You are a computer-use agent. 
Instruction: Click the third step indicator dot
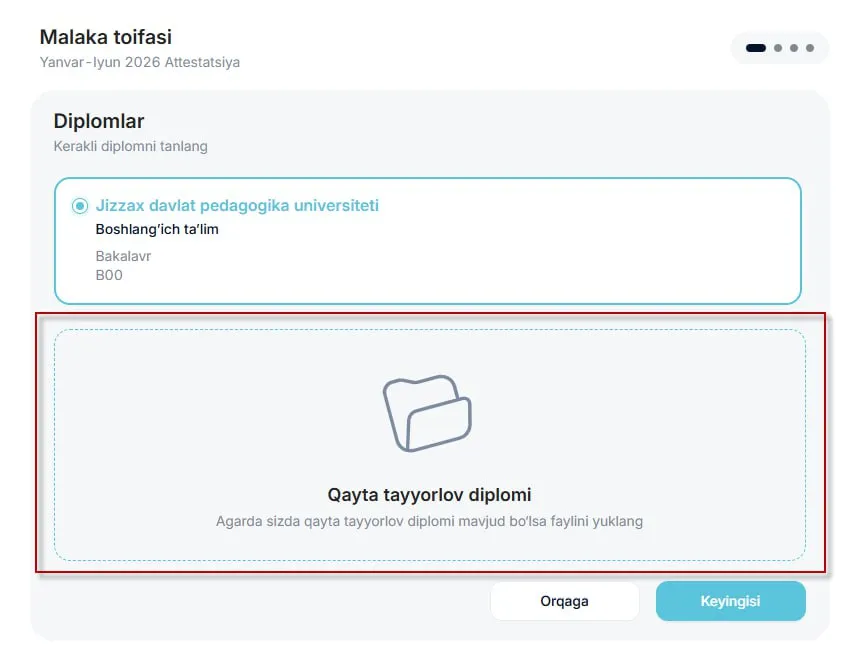click(793, 48)
